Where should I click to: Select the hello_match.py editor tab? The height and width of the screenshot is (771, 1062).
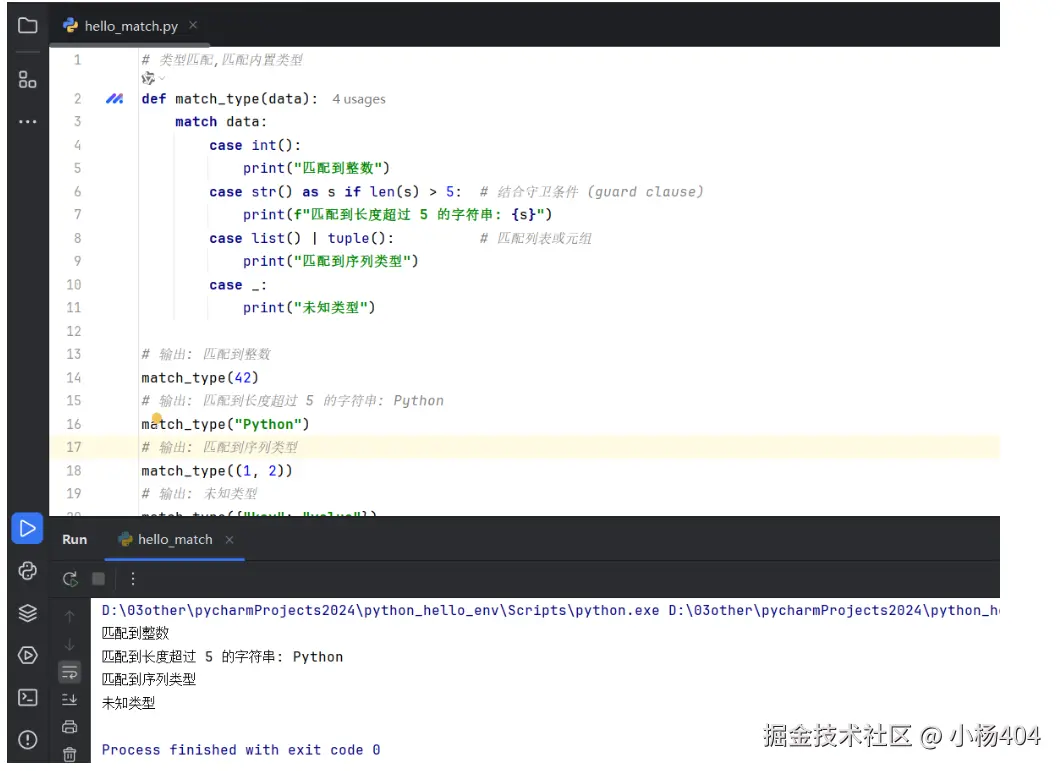pyautogui.click(x=130, y=26)
